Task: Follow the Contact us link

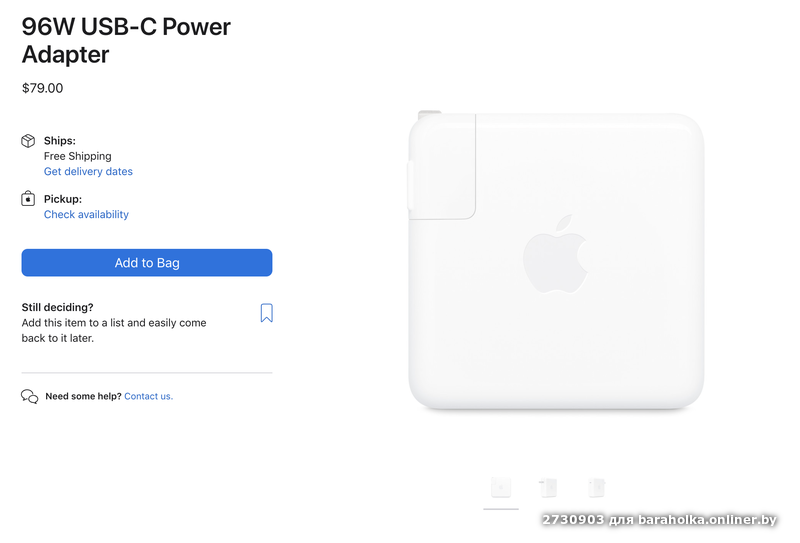Action: pos(148,396)
